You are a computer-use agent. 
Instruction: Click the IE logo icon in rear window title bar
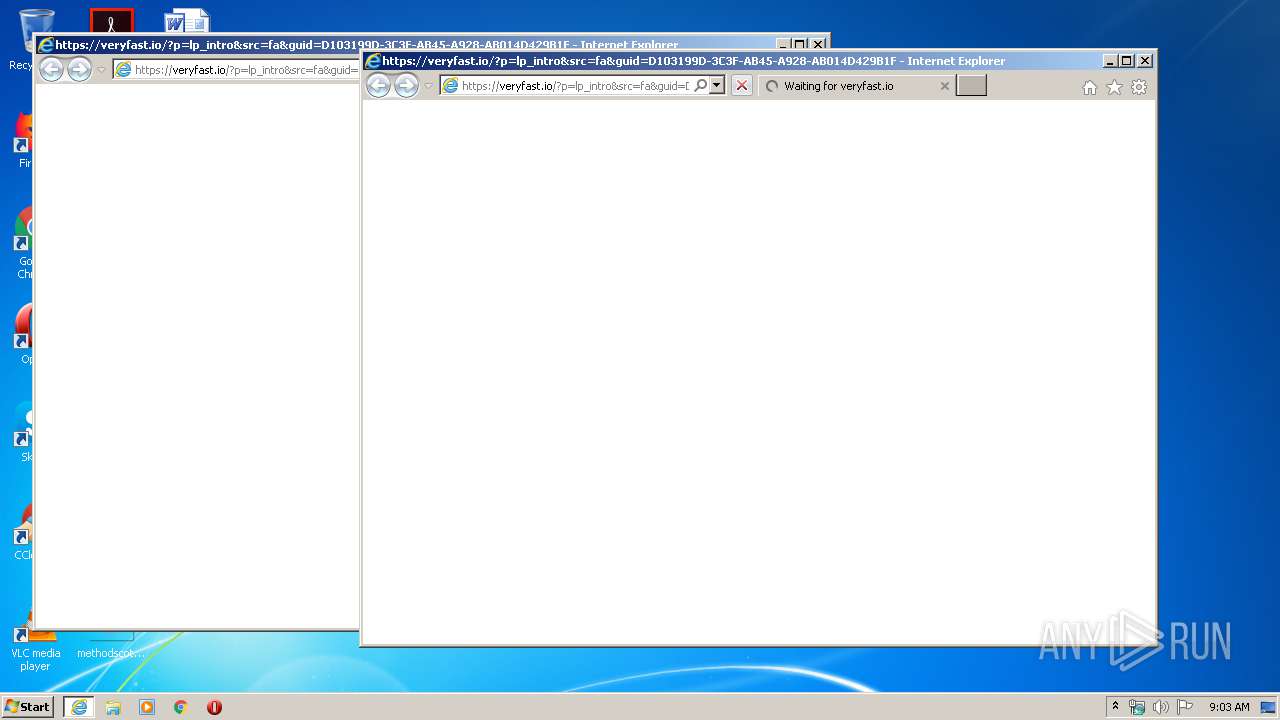tap(46, 45)
